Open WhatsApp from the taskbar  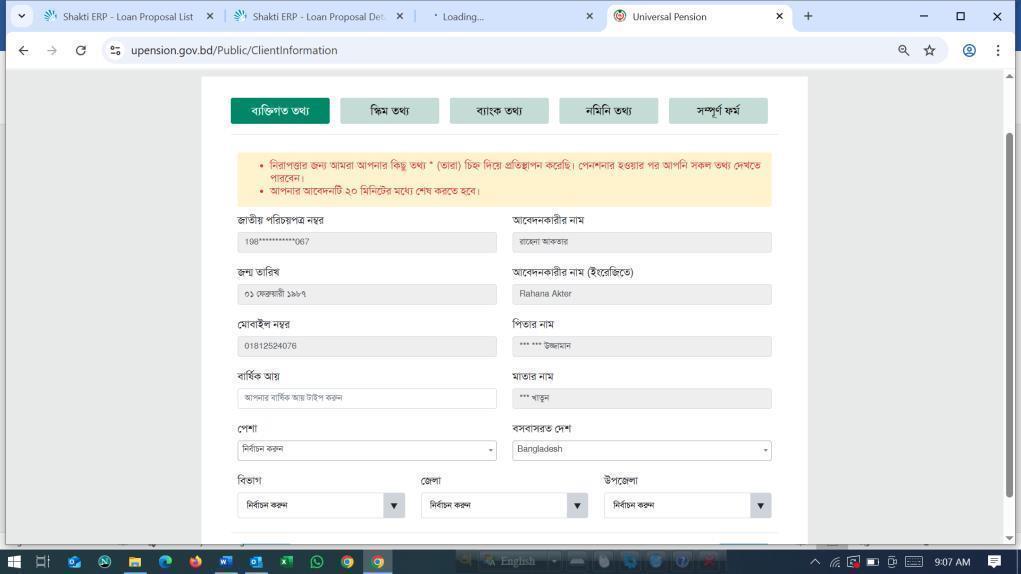(316, 561)
